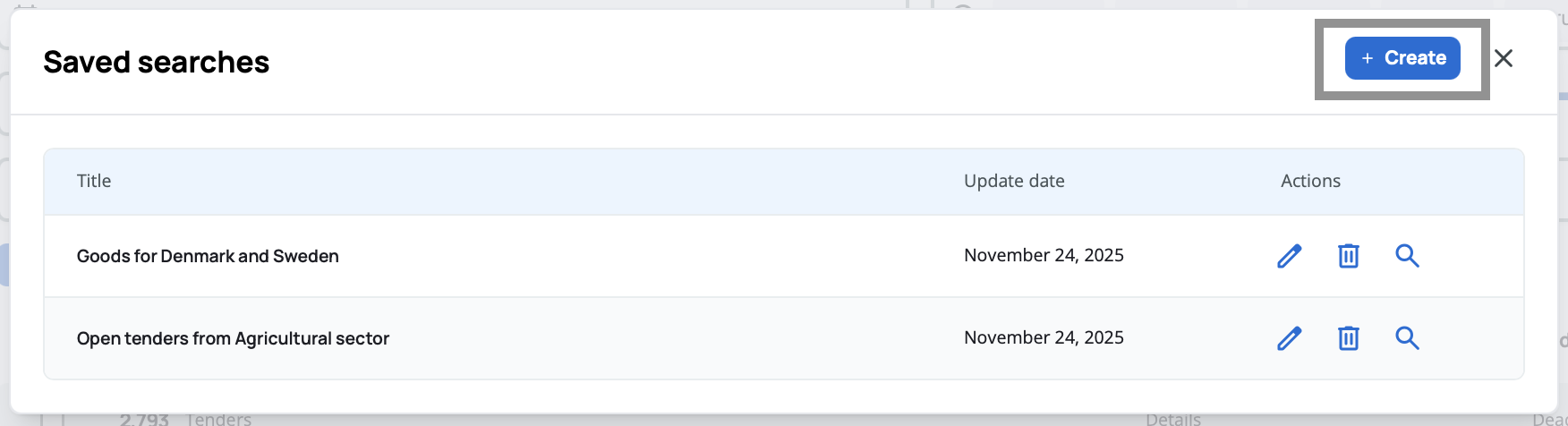Delete the Open tenders from Agricultural sector search
This screenshot has height=426, width=1568.
(x=1348, y=338)
